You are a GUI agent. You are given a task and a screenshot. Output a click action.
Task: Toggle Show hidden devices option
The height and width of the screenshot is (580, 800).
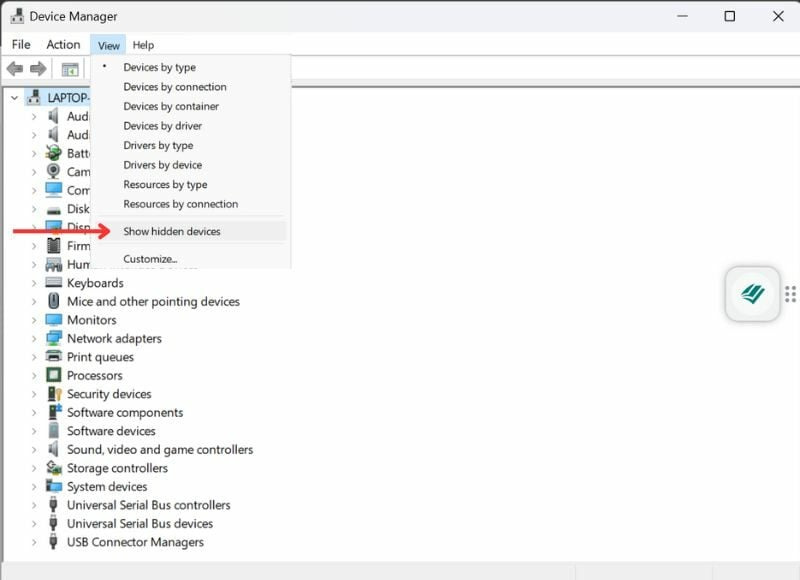tap(172, 231)
